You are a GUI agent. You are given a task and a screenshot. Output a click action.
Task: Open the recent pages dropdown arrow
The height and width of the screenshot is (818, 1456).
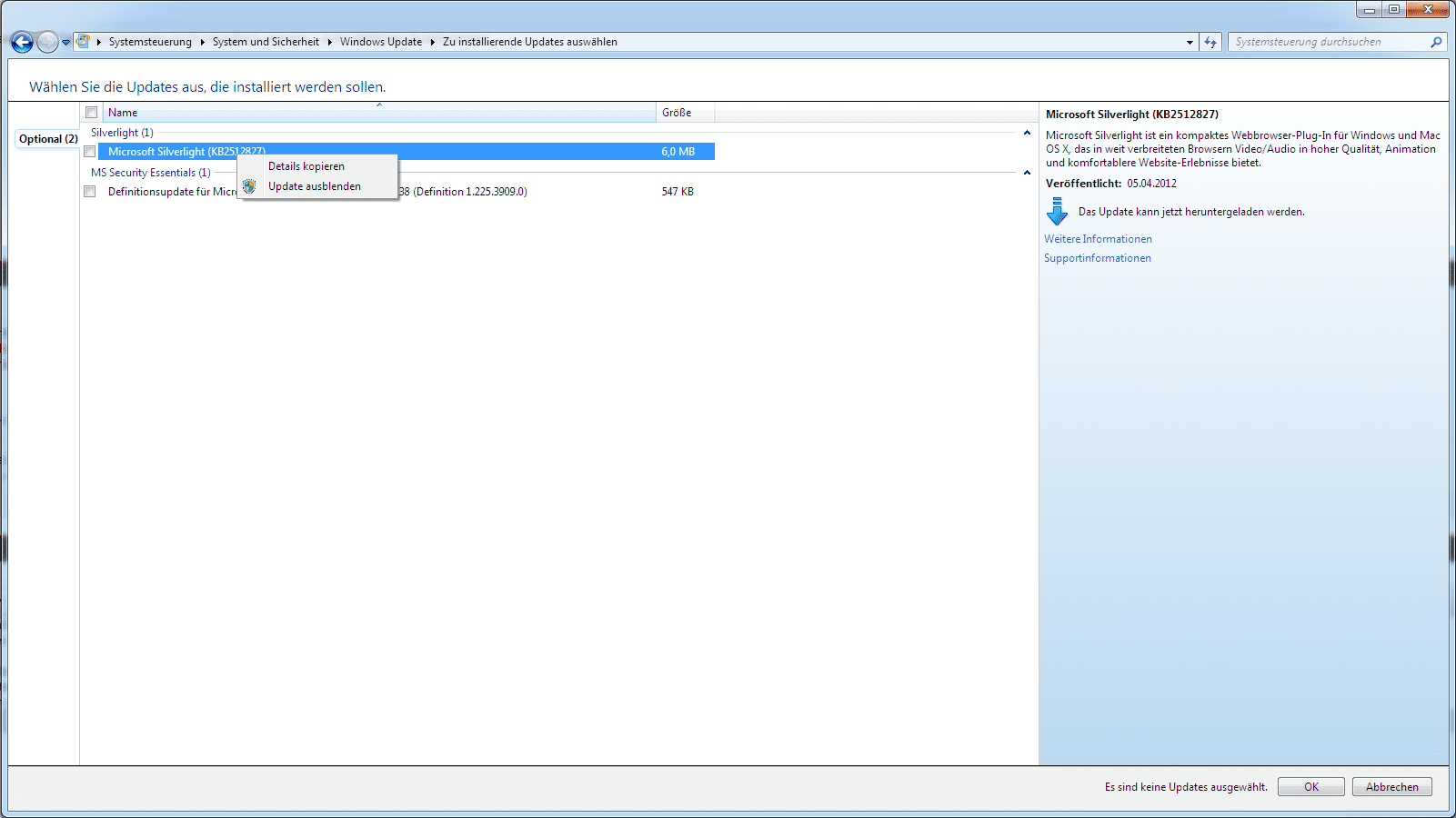click(65, 42)
